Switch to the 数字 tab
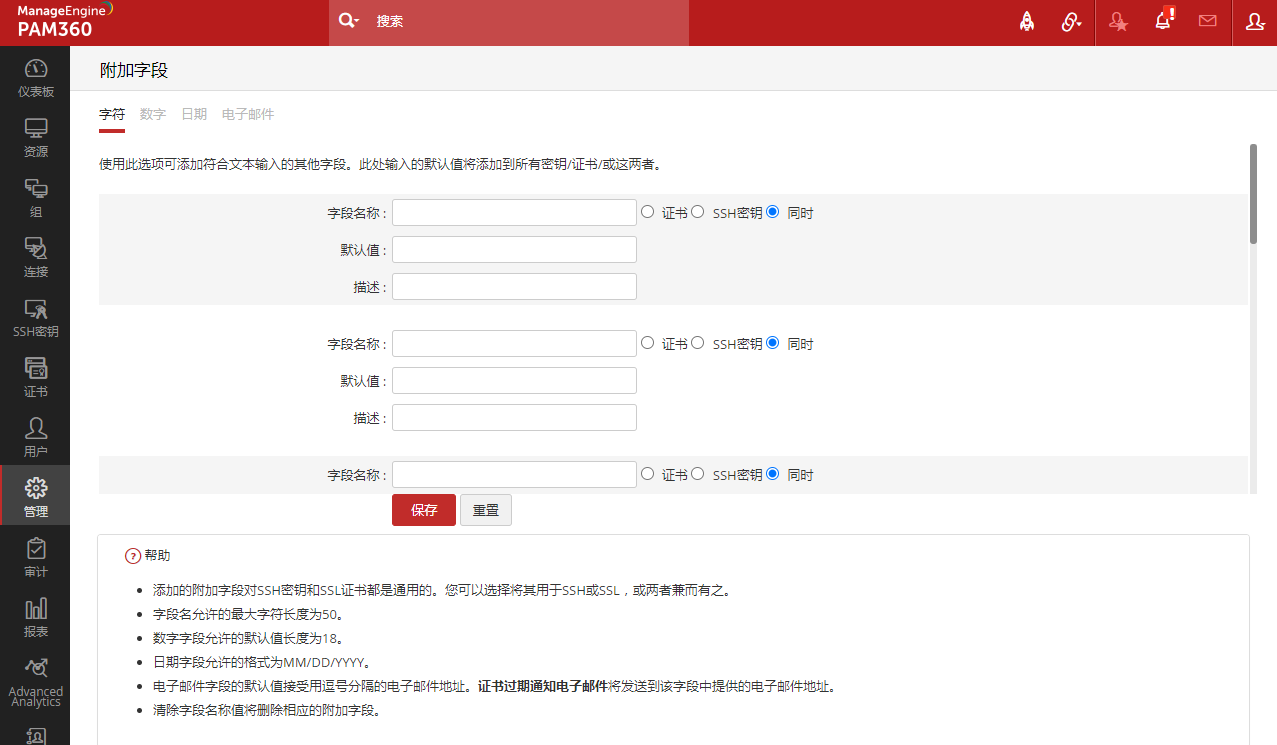 point(153,114)
